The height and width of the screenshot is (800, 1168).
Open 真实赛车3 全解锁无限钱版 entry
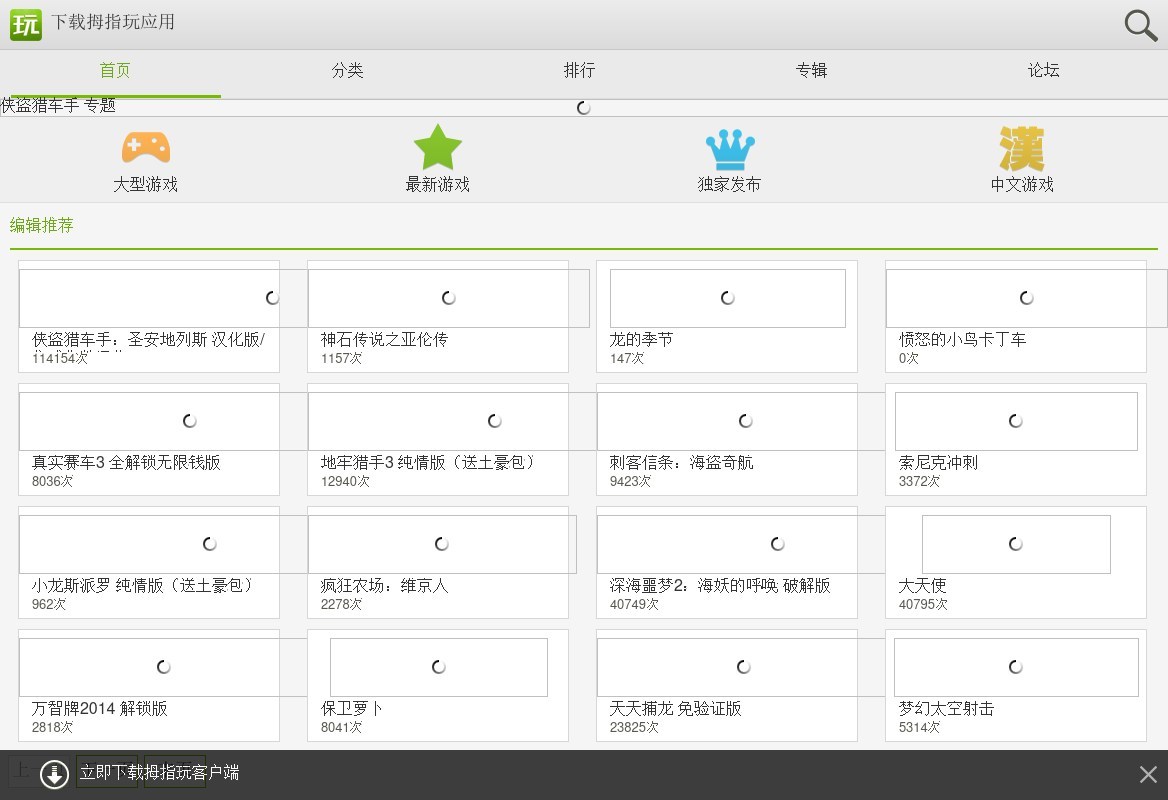126,463
